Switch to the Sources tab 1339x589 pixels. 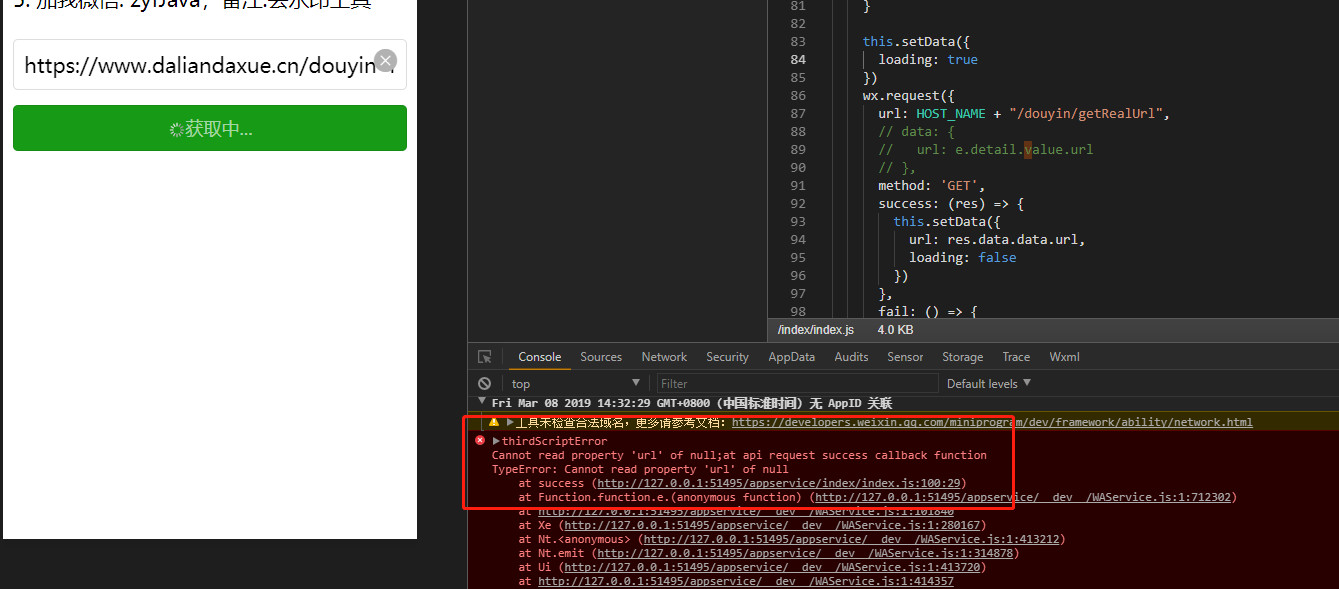coord(601,357)
